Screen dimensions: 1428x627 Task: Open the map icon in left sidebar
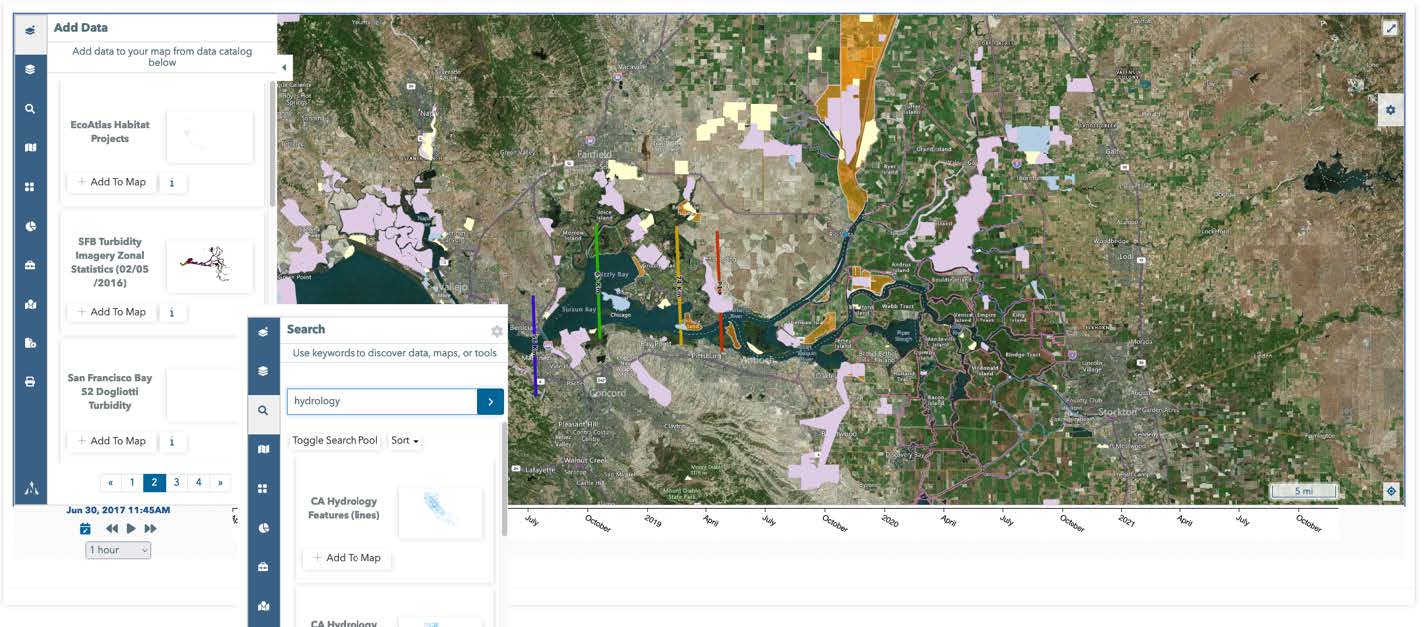[x=30, y=147]
